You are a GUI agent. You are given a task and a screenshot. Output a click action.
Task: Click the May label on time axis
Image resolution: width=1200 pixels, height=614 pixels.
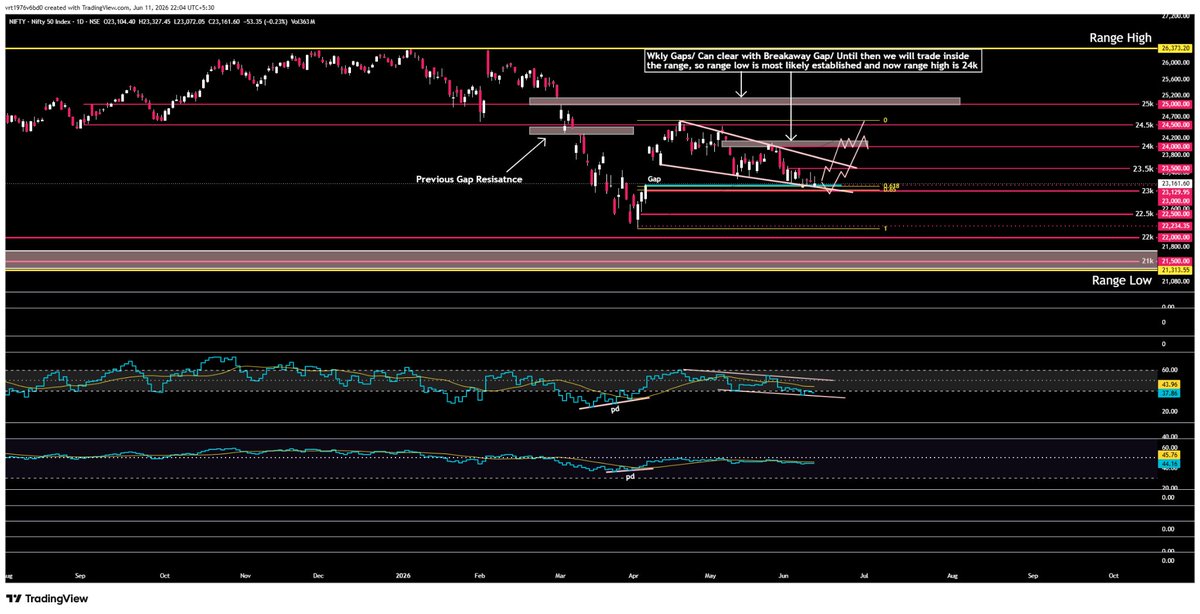click(711, 576)
